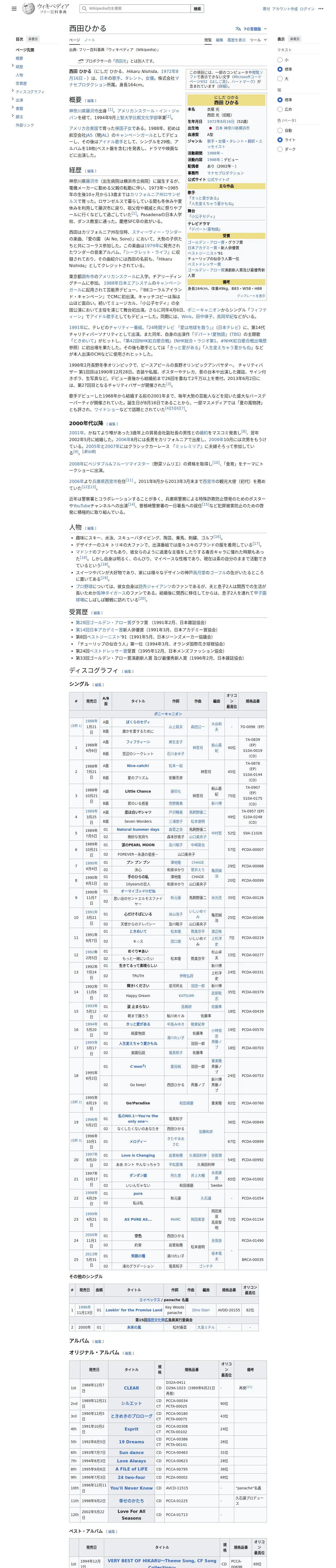Click the language translation icon
Image resolution: width=336 pixels, height=1568 pixels.
point(238,28)
